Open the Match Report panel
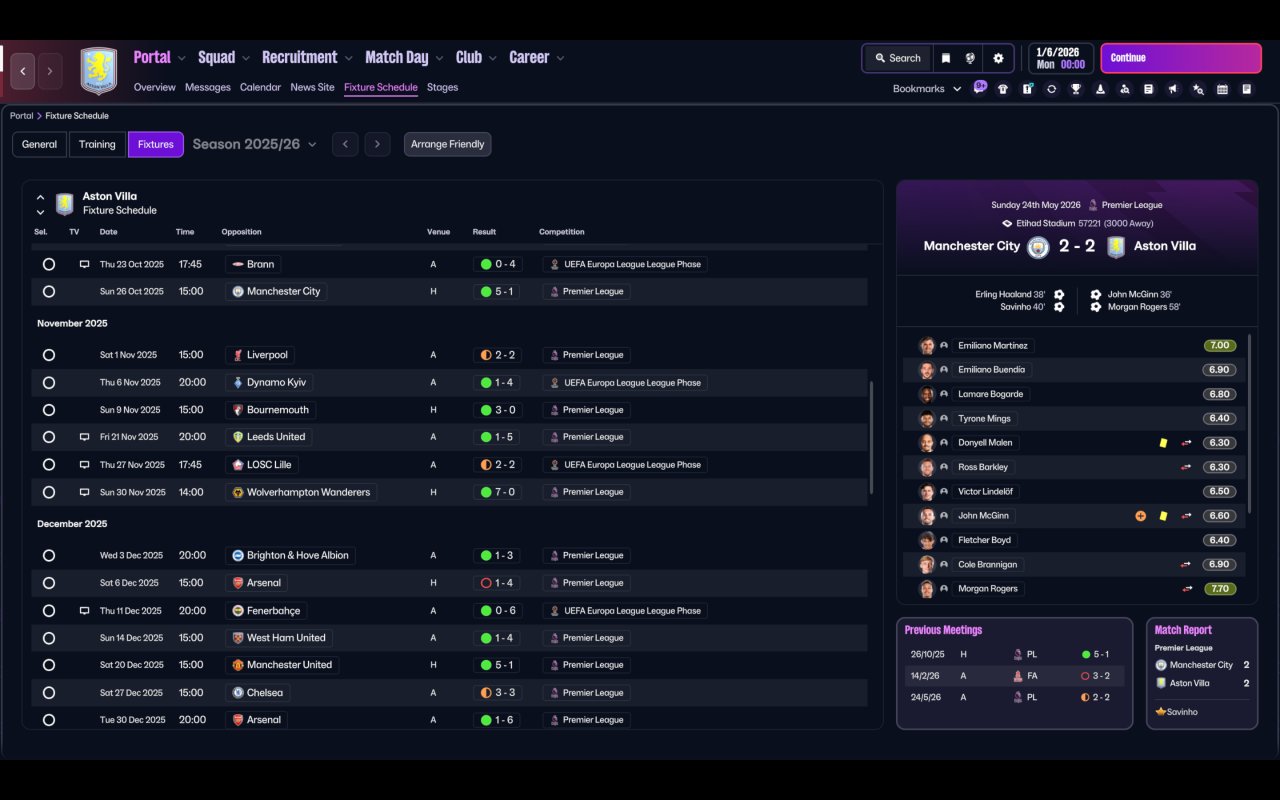The height and width of the screenshot is (800, 1280). pyautogui.click(x=1202, y=673)
